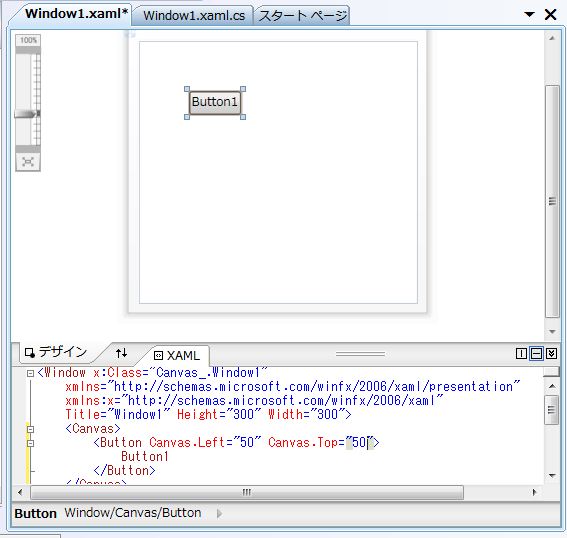Click the top-left resize handle of Button1
This screenshot has height=538, width=567.
[187, 89]
